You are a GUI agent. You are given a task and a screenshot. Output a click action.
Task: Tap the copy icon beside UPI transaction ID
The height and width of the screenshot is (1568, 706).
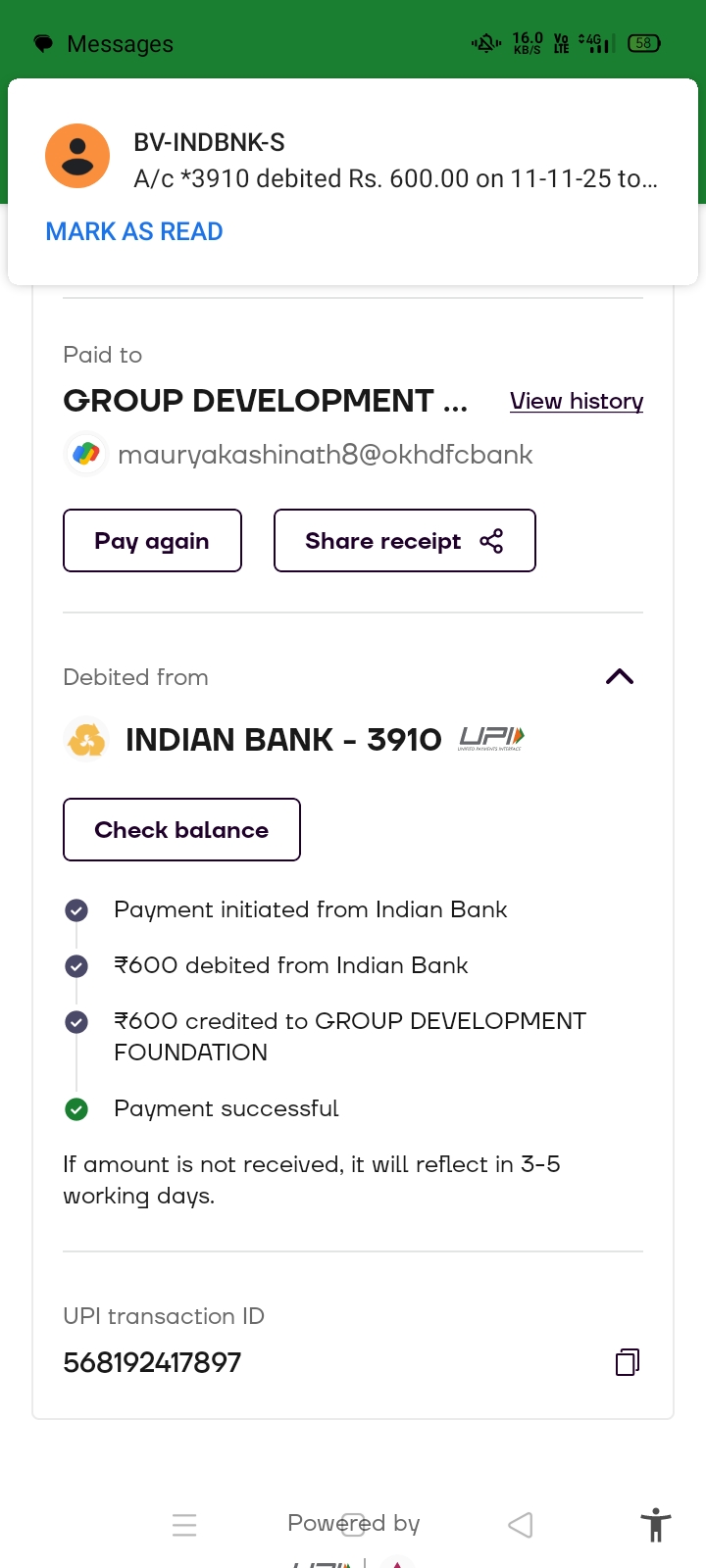click(x=627, y=1362)
